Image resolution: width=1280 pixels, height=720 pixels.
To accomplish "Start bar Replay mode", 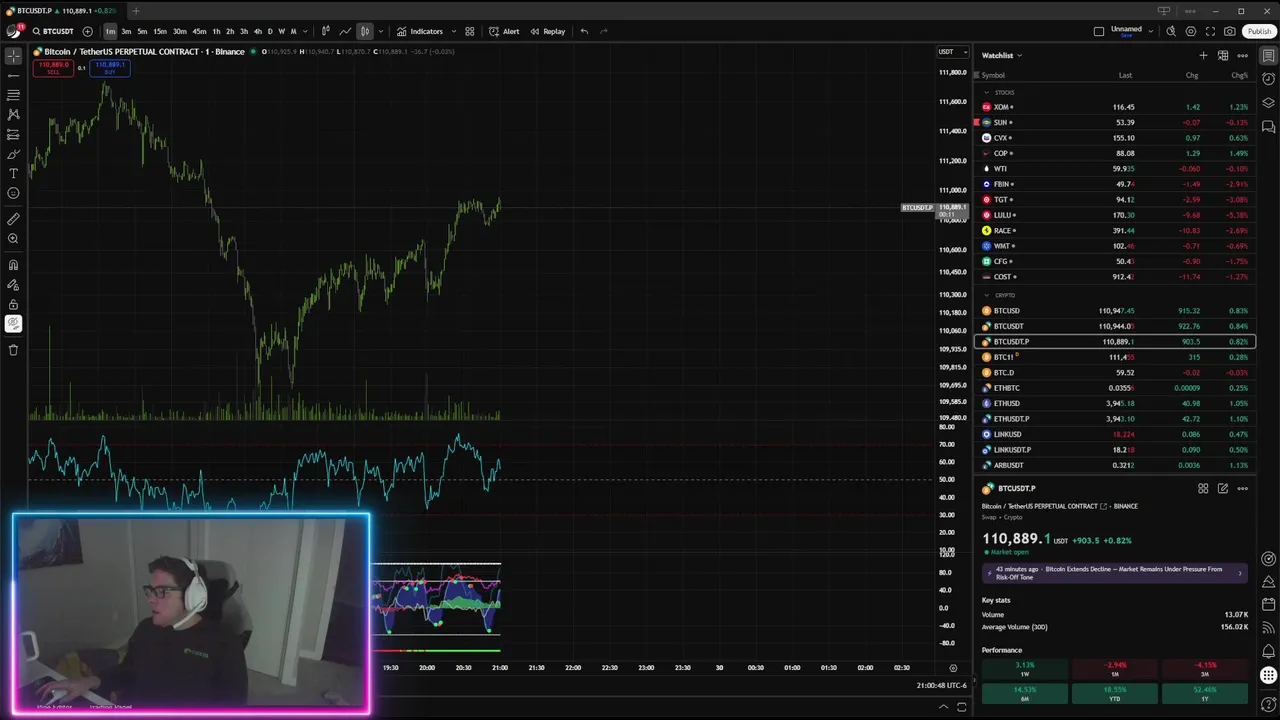I will (x=548, y=31).
